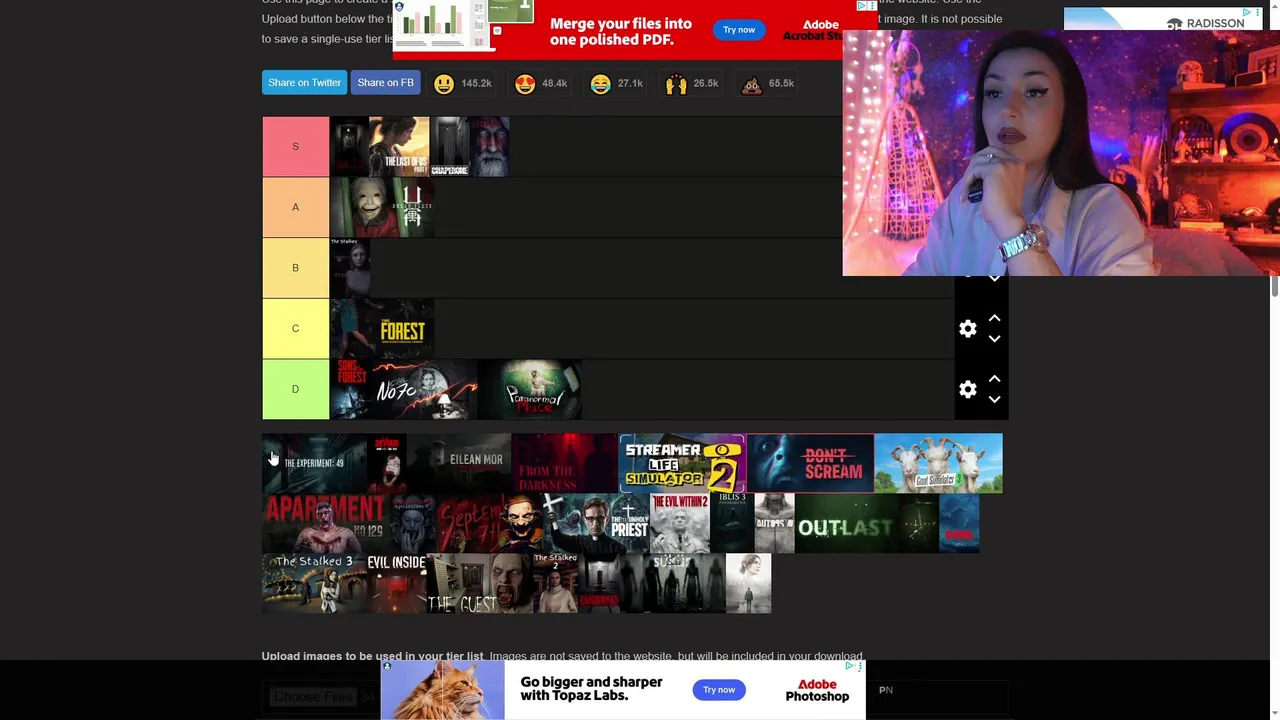Click Try now in the Photoshop ad

(718, 690)
